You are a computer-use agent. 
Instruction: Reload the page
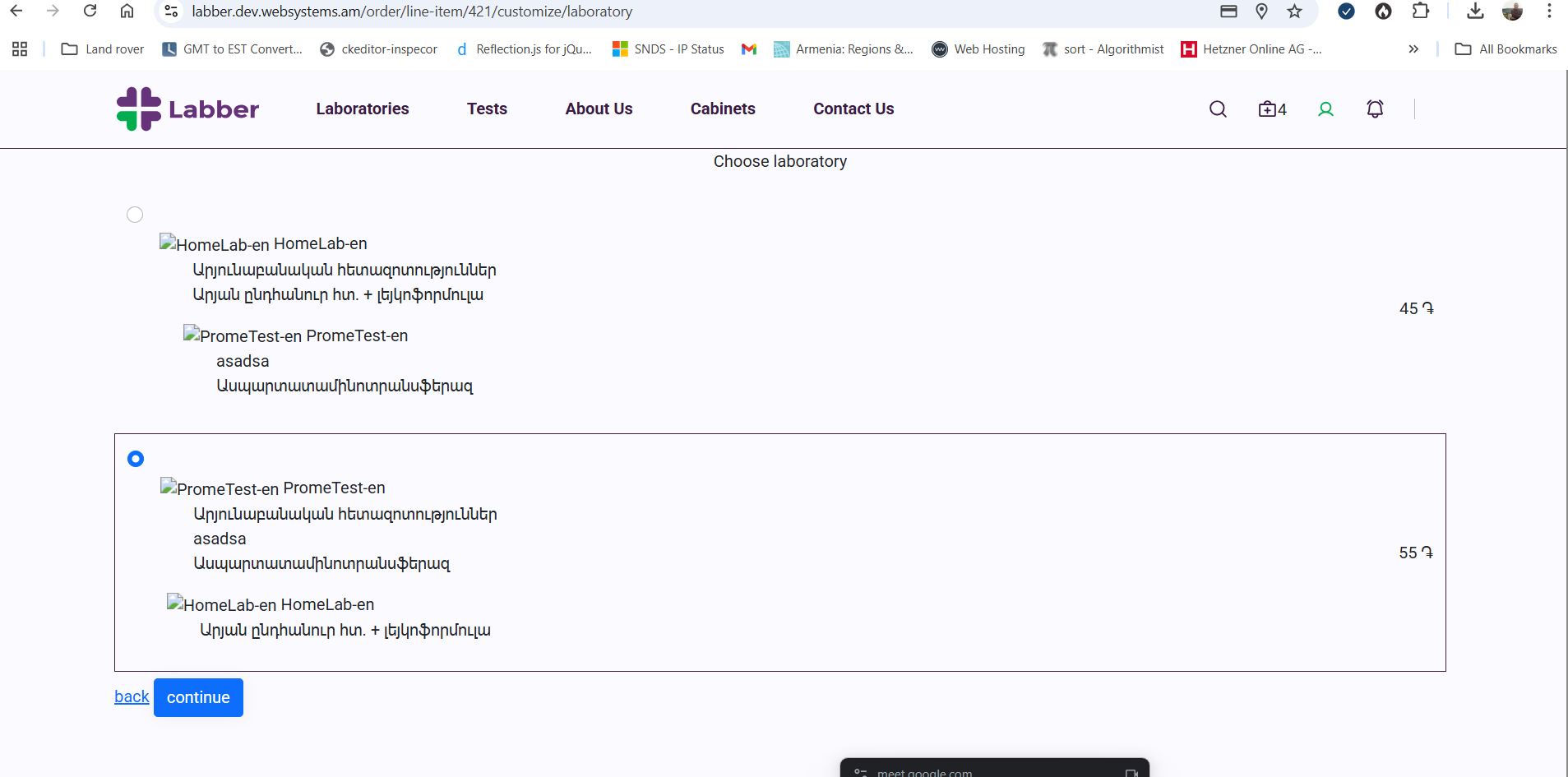coord(90,12)
